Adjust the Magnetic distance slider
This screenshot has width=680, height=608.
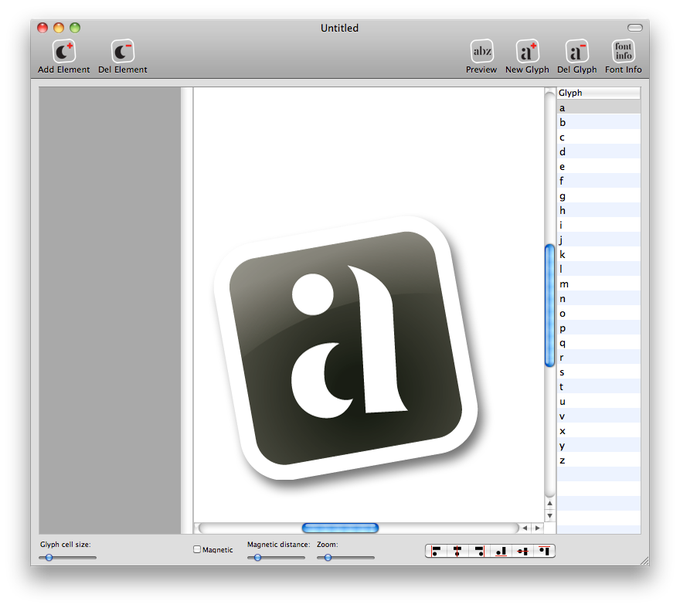click(x=276, y=558)
